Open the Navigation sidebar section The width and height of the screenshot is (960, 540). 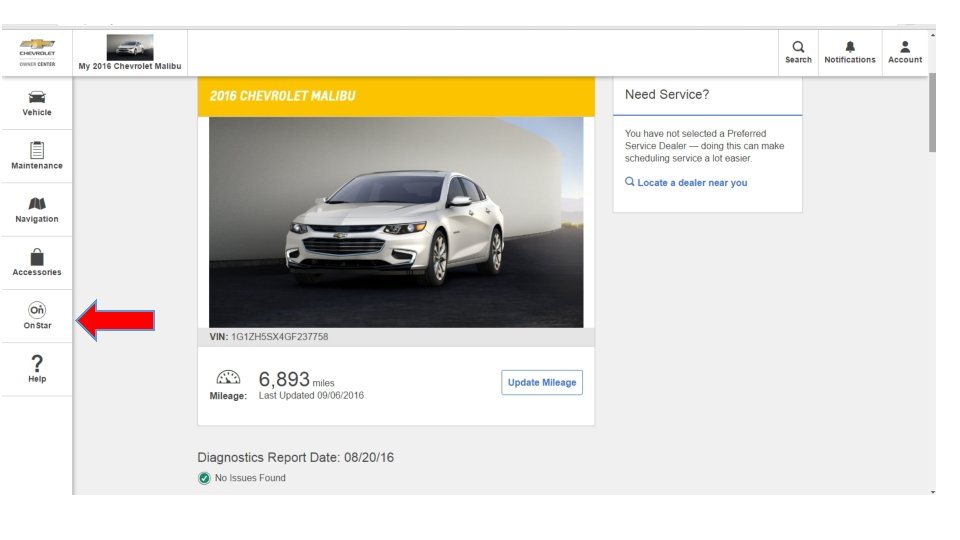37,209
